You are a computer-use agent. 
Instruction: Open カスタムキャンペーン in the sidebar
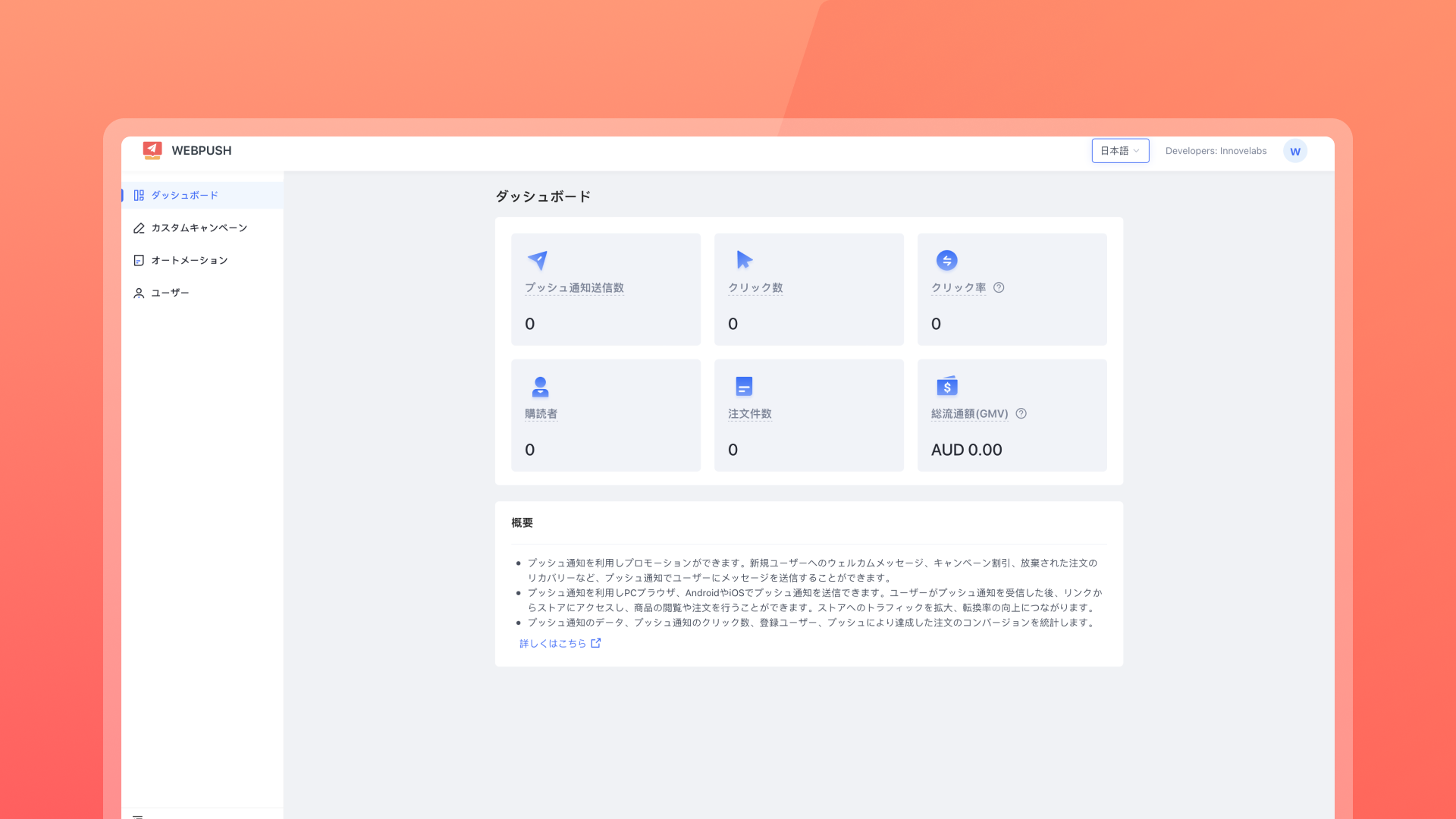(x=199, y=228)
